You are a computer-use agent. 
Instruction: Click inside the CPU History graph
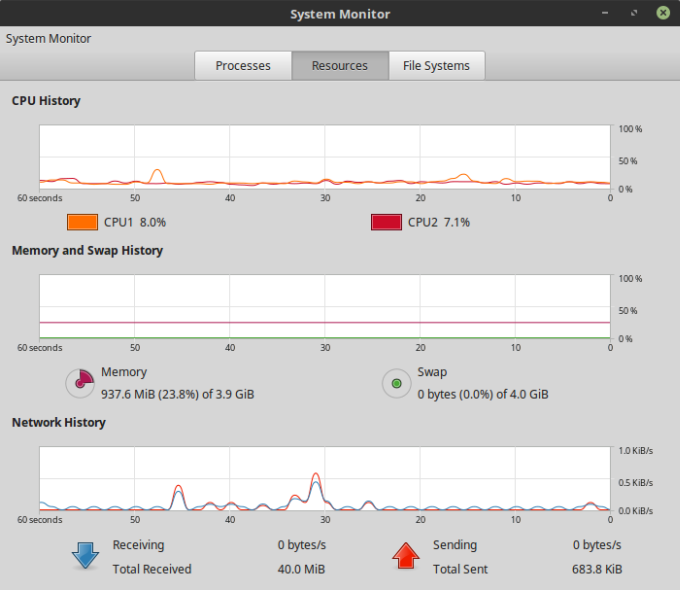[x=325, y=157]
